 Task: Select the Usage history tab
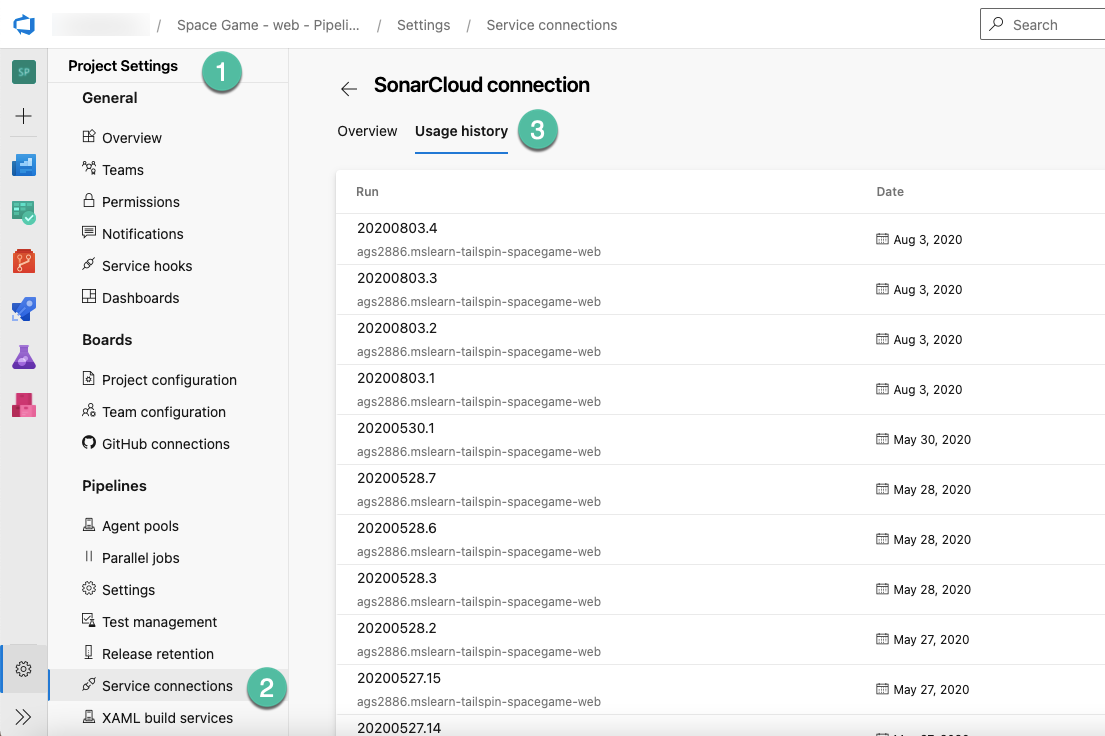pyautogui.click(x=461, y=131)
